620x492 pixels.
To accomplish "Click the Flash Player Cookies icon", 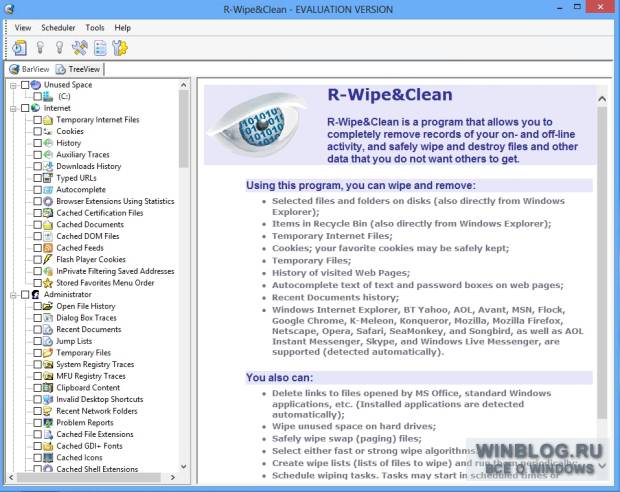I will [48, 259].
